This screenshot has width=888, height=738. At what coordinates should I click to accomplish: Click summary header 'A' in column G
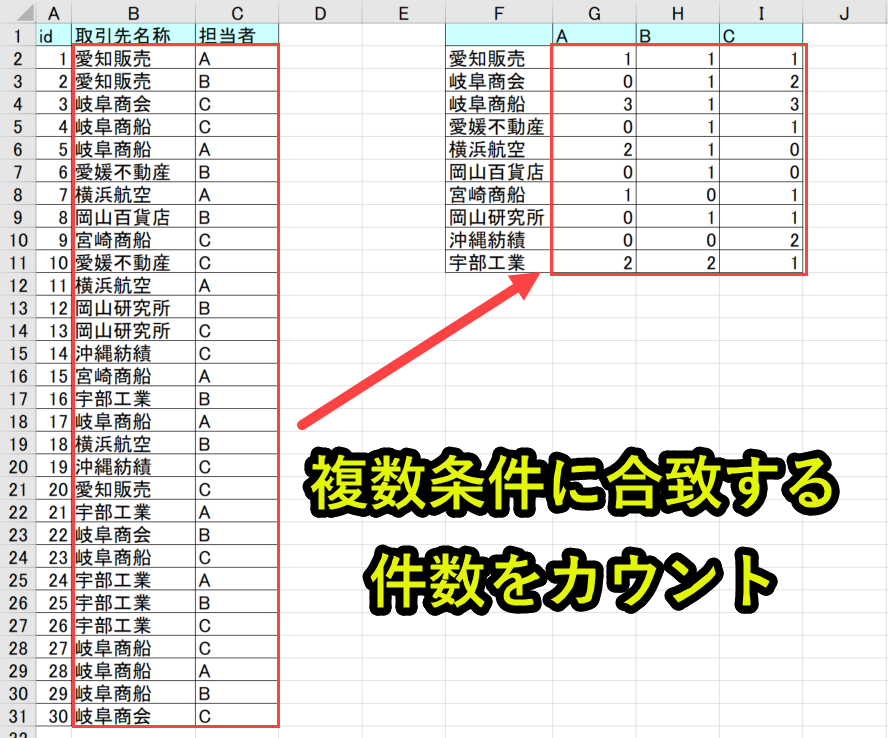tap(594, 35)
